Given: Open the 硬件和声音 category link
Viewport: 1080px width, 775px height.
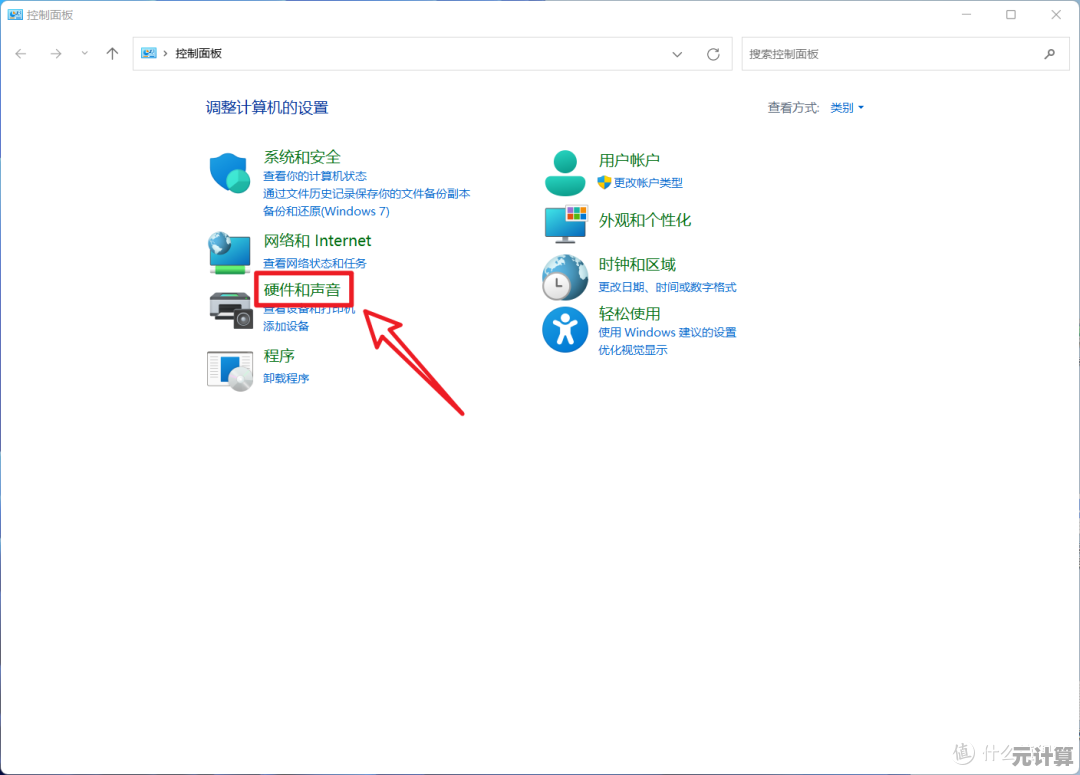Looking at the screenshot, I should (x=302, y=290).
